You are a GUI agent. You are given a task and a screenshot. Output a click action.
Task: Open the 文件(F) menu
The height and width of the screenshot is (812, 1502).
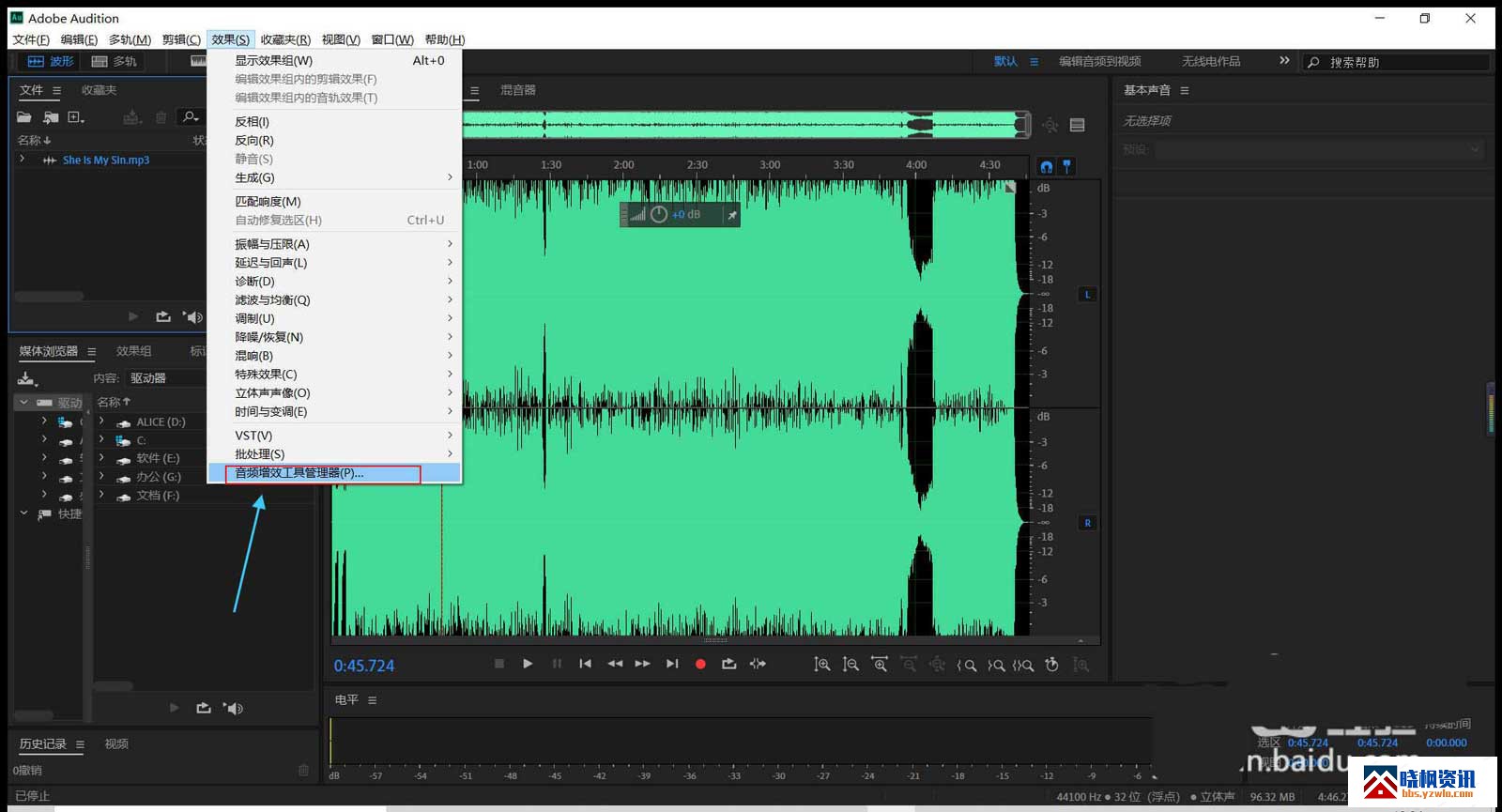coord(31,39)
